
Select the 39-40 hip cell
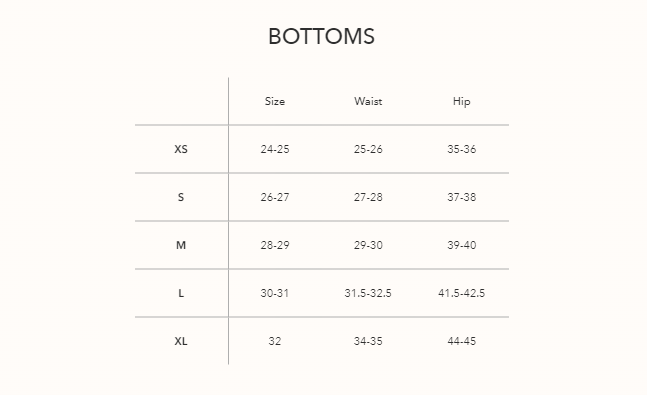click(x=461, y=245)
